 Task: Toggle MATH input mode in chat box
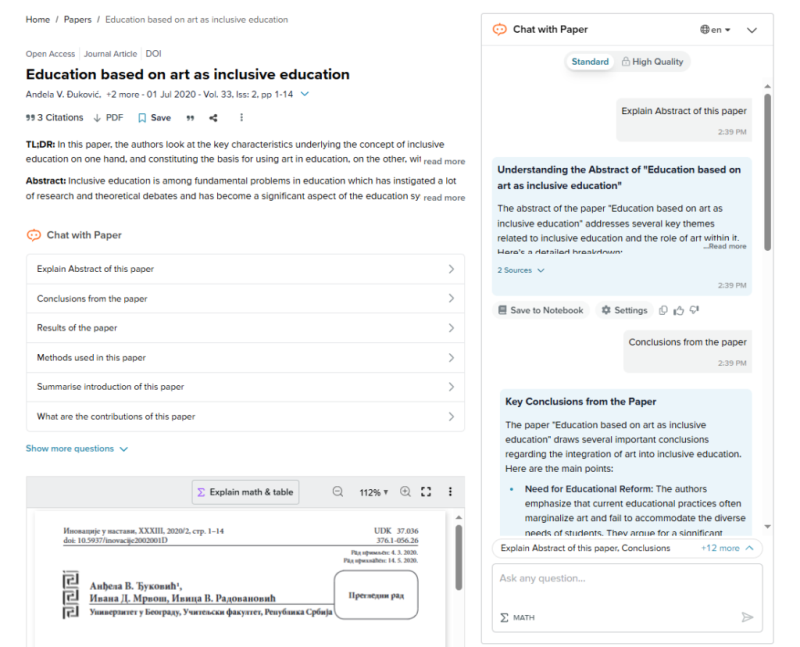pyautogui.click(x=518, y=617)
